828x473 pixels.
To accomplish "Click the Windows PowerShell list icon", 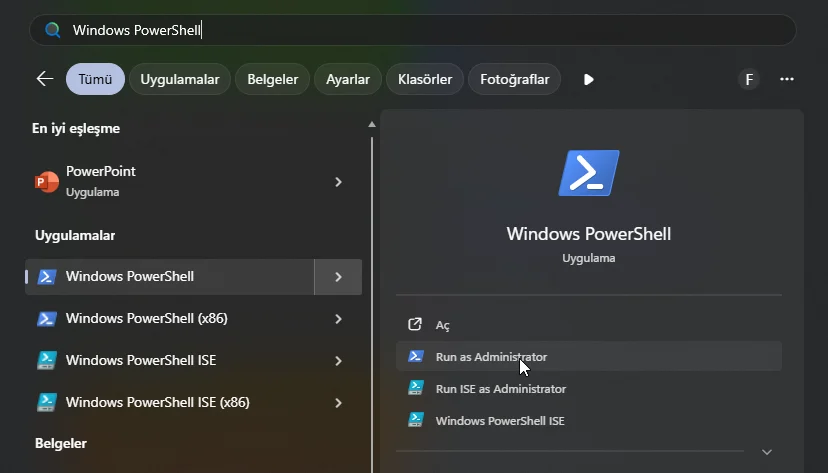I will tap(46, 277).
